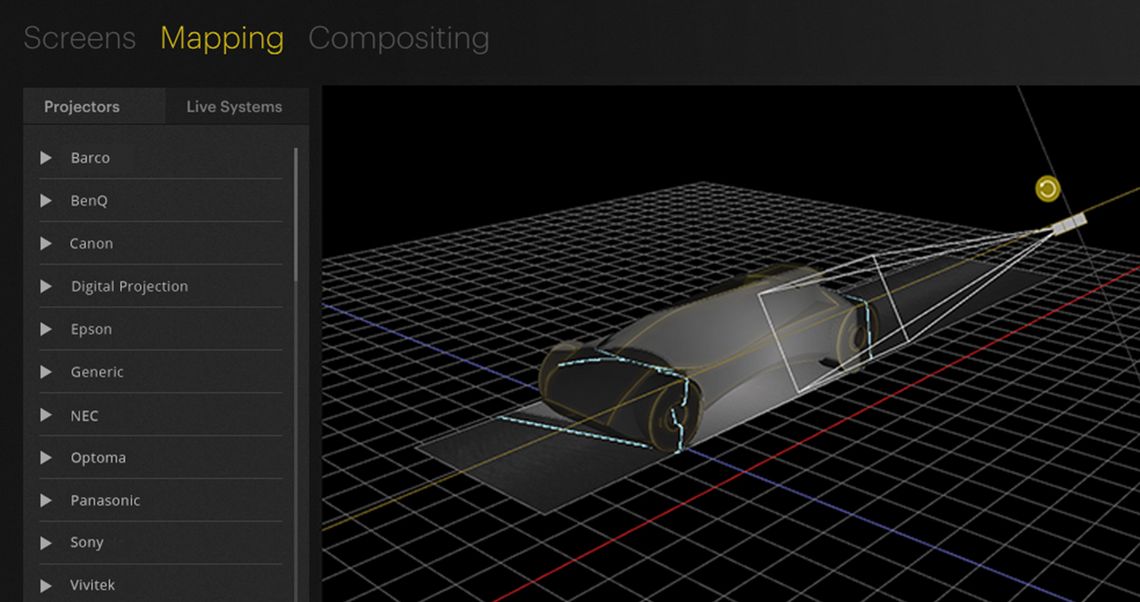This screenshot has height=602, width=1140.
Task: Select the Digital Projection list label
Action: tap(129, 286)
